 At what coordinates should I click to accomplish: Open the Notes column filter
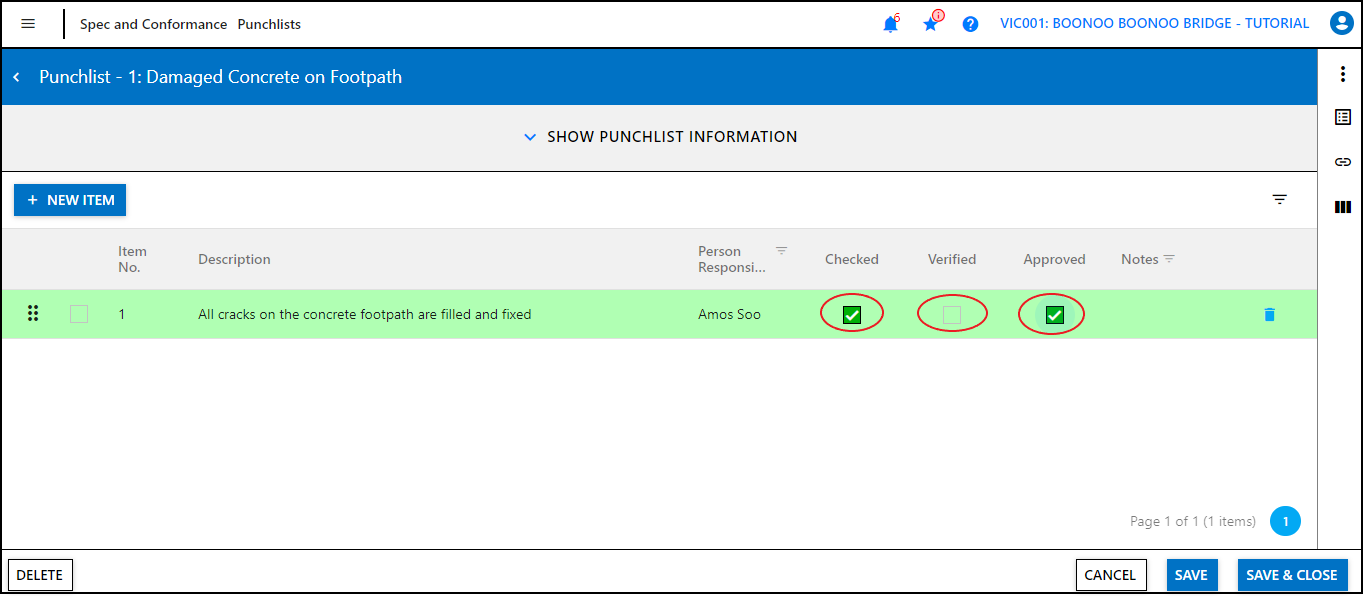click(x=1169, y=259)
